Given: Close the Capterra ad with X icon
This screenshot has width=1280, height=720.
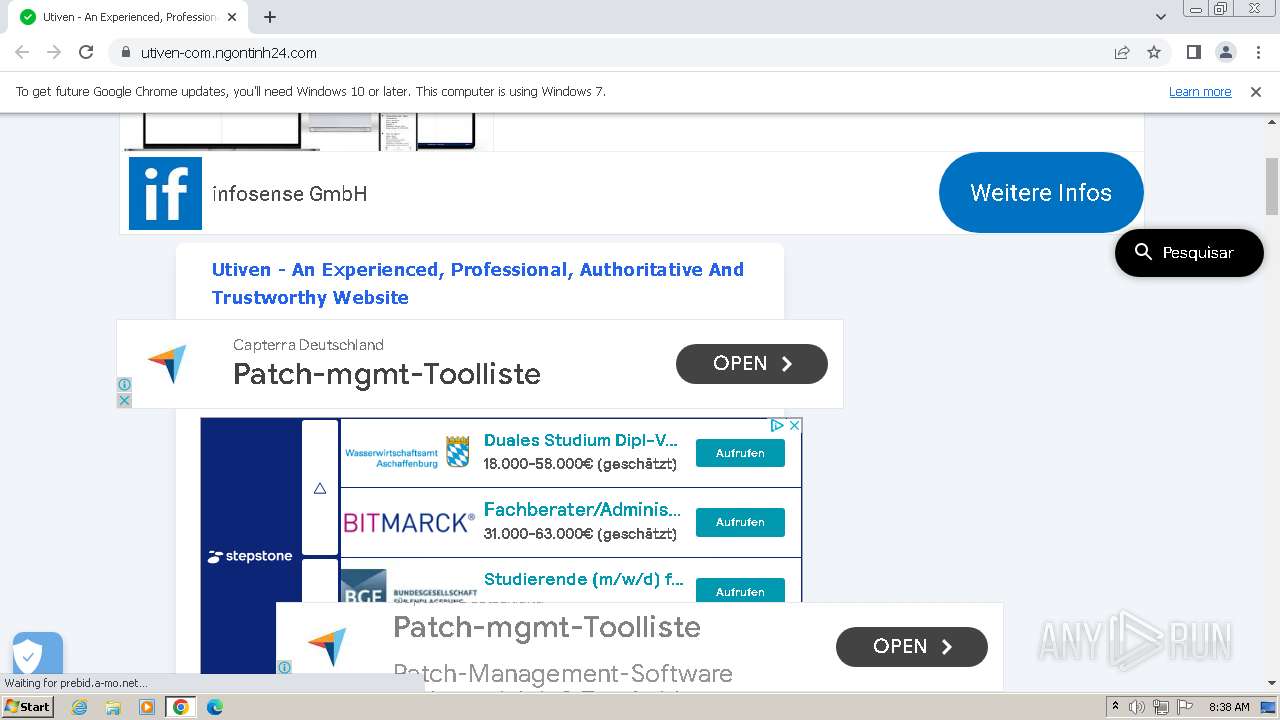Looking at the screenshot, I should 124,400.
